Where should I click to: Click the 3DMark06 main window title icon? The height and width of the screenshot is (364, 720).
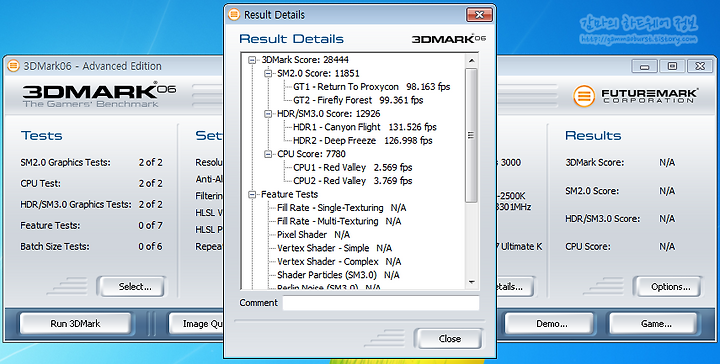14,66
